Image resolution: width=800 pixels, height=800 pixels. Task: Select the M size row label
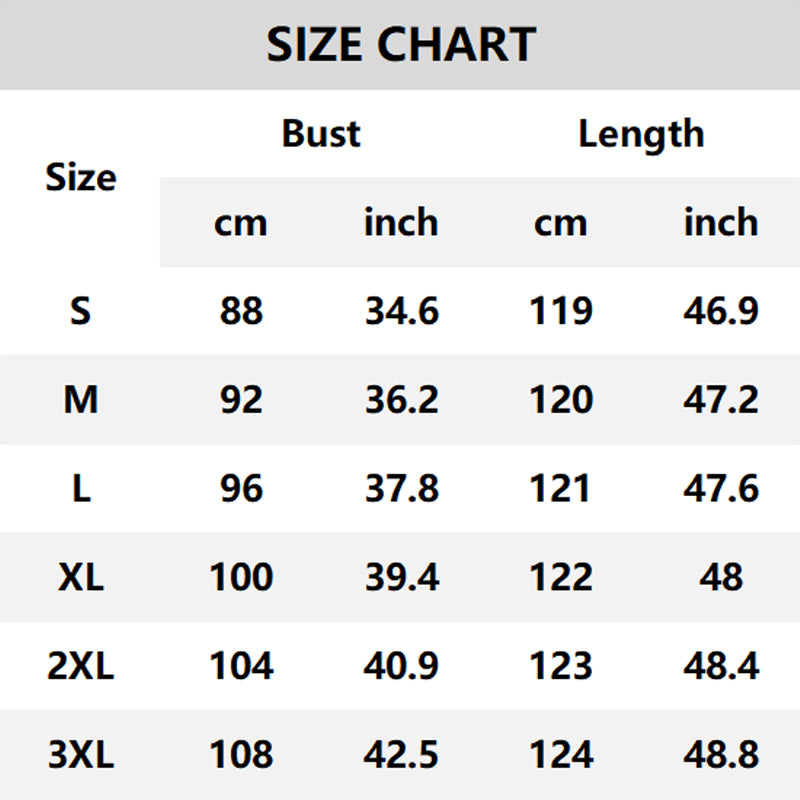click(81, 400)
